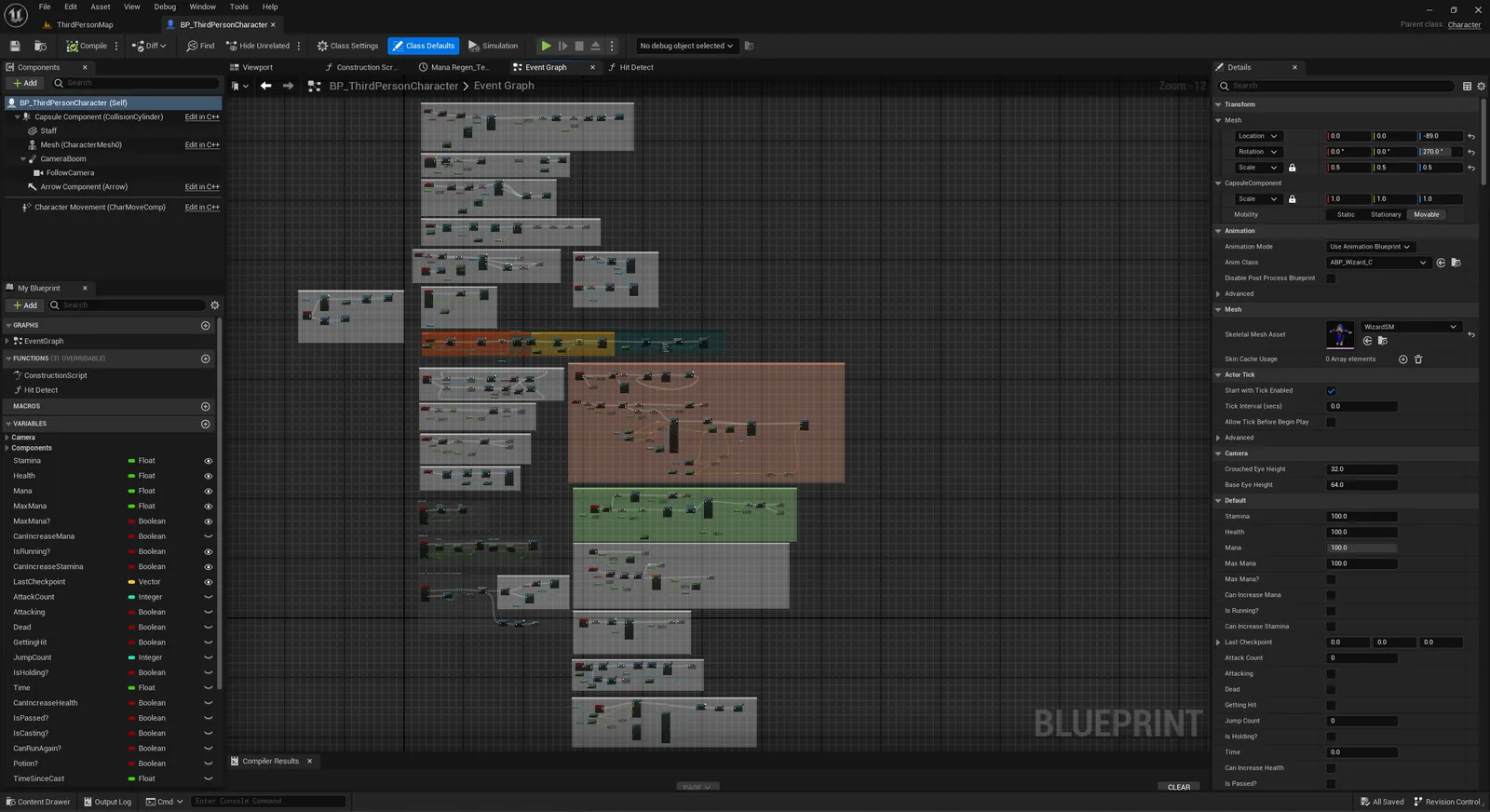
Task: Expand the Last Checkpoint property row
Action: click(1218, 643)
